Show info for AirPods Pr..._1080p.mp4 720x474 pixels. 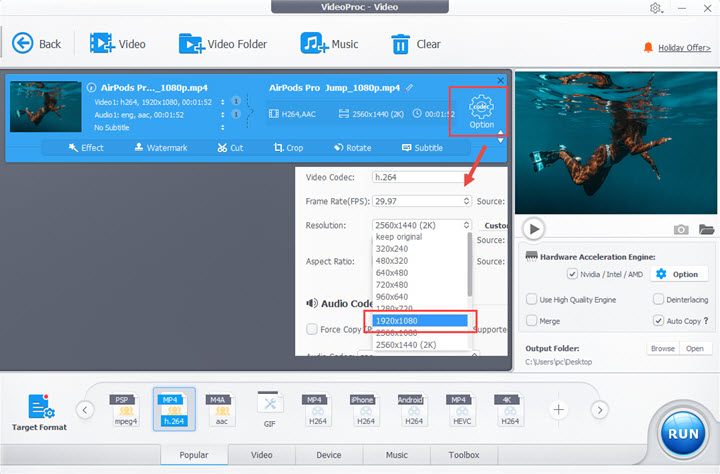[x=91, y=87]
